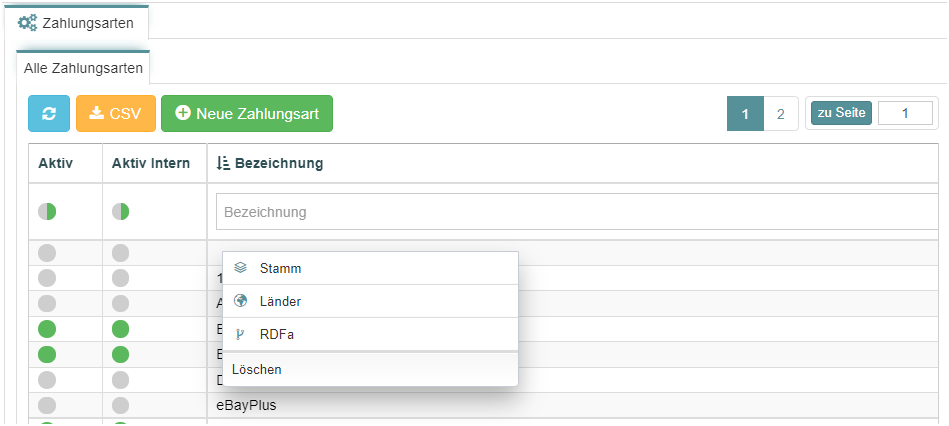Screen dimensions: 949x426
Task: Toggle the Aktiv Intern filter half-green circle
Action: pos(120,212)
